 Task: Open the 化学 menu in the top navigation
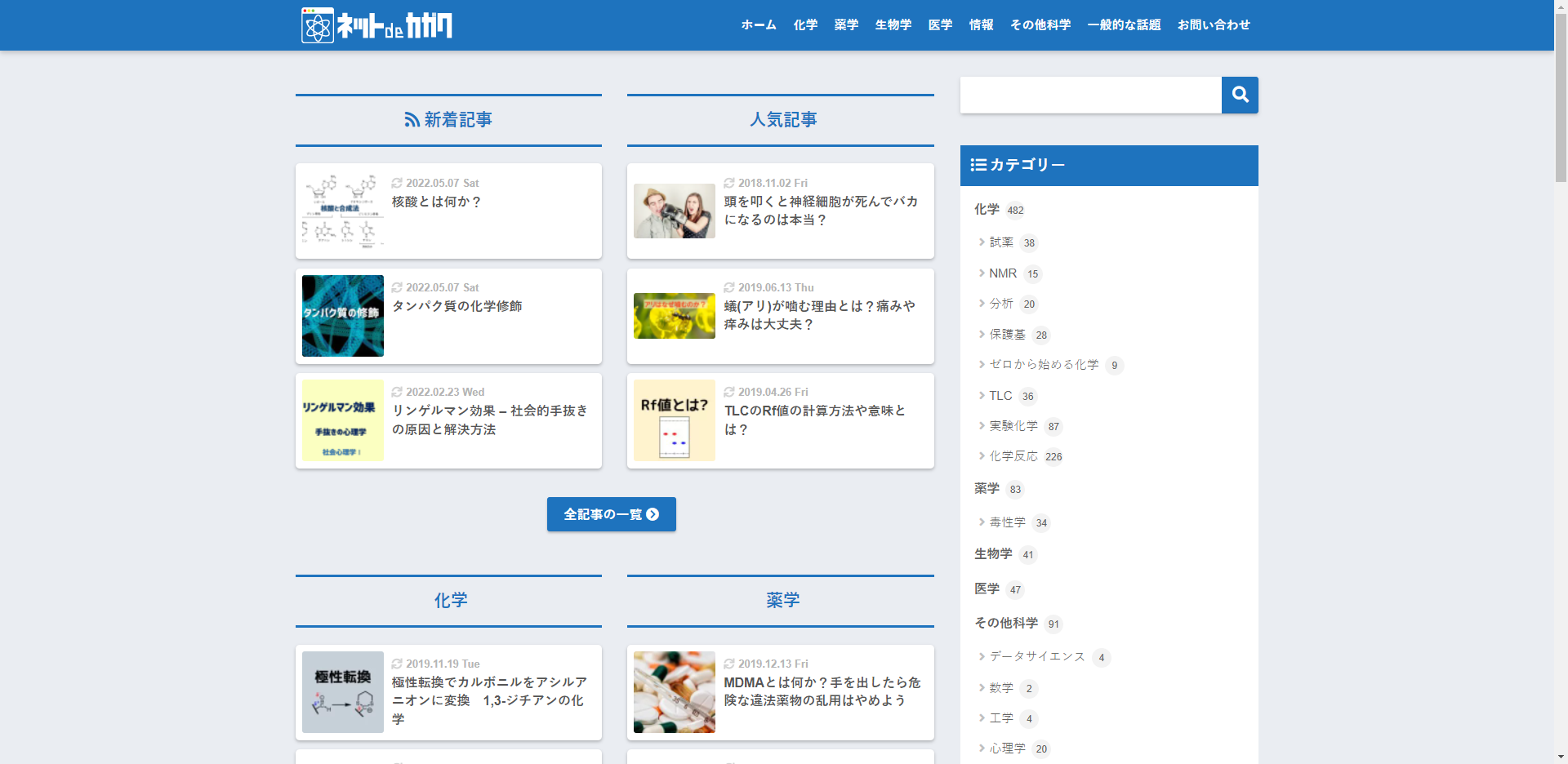805,25
